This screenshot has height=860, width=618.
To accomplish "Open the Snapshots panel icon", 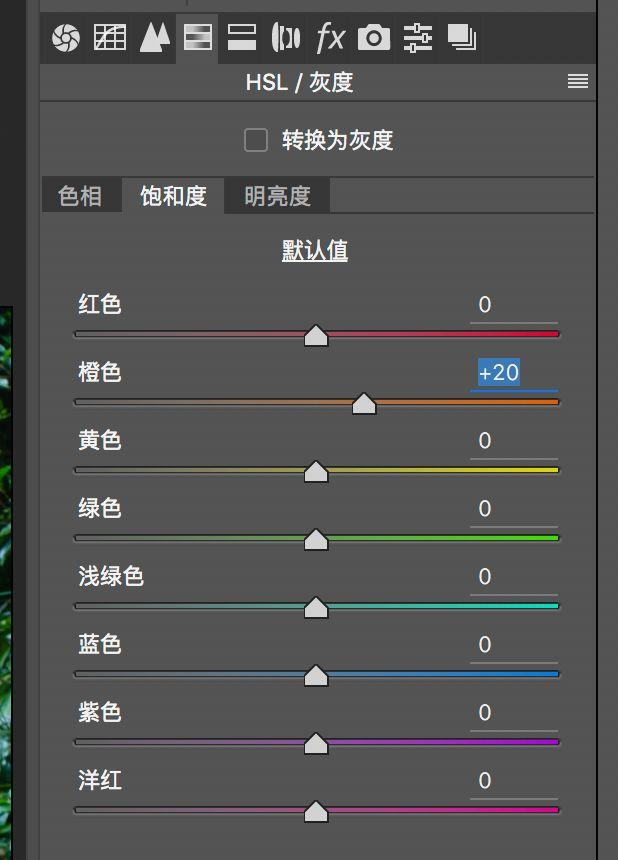I will (462, 38).
